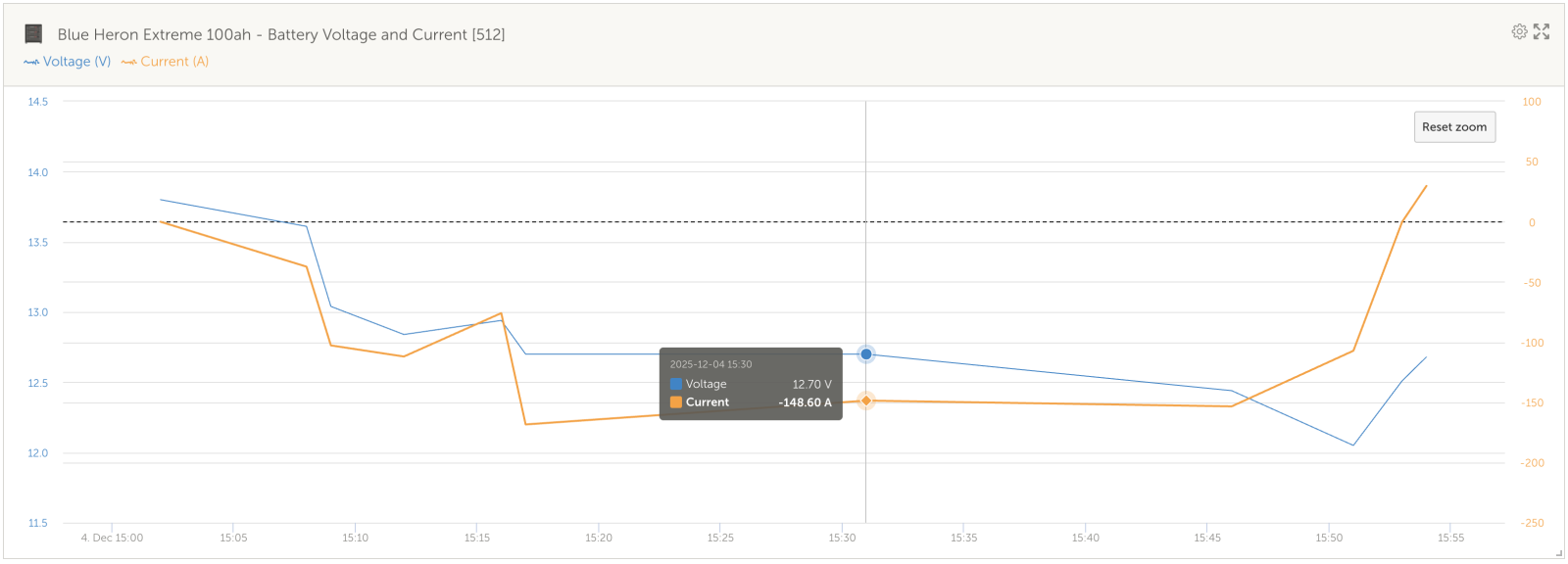Click the 15:30 label on the time axis
The height and width of the screenshot is (564, 1568).
pos(842,538)
